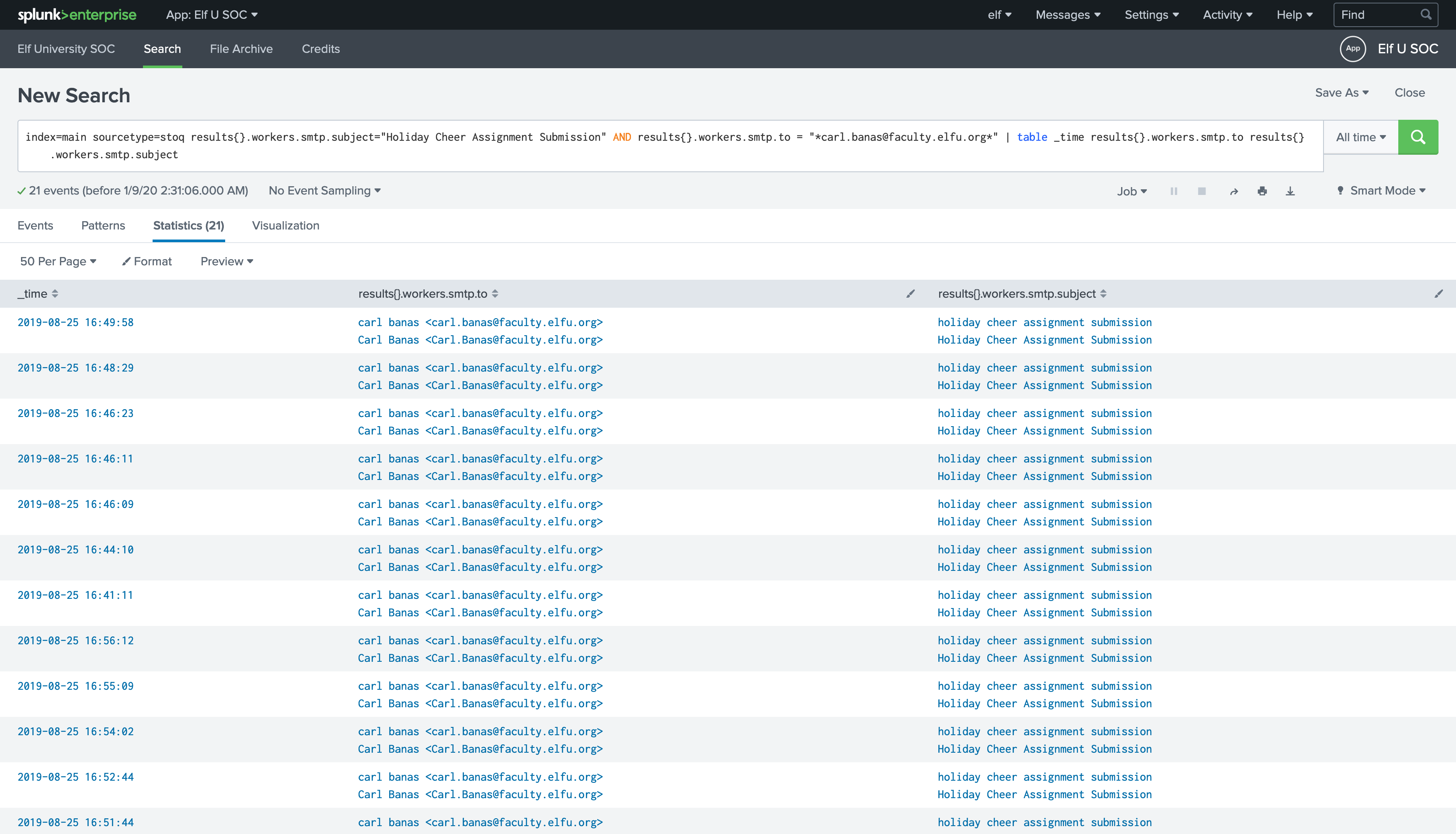Screen dimensions: 1456x834
Task: Switch to the Visualization tab
Action: (x=285, y=226)
